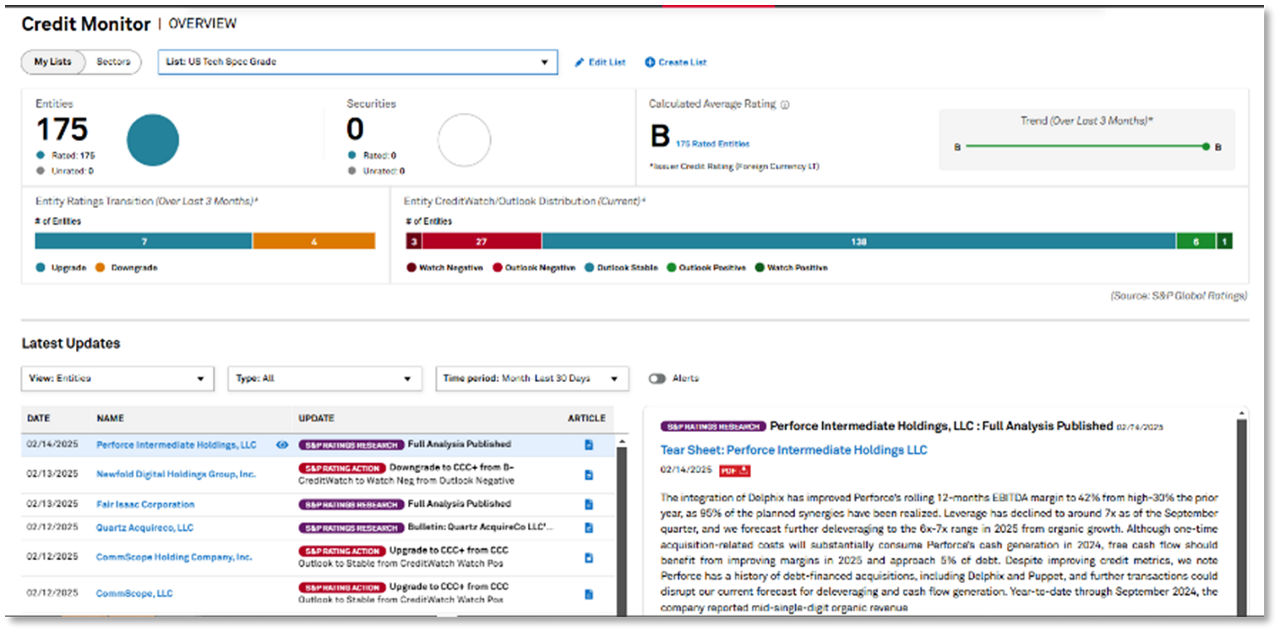Select the My Lists toggle option
Screen dimensions: 1280x633
tap(53, 62)
